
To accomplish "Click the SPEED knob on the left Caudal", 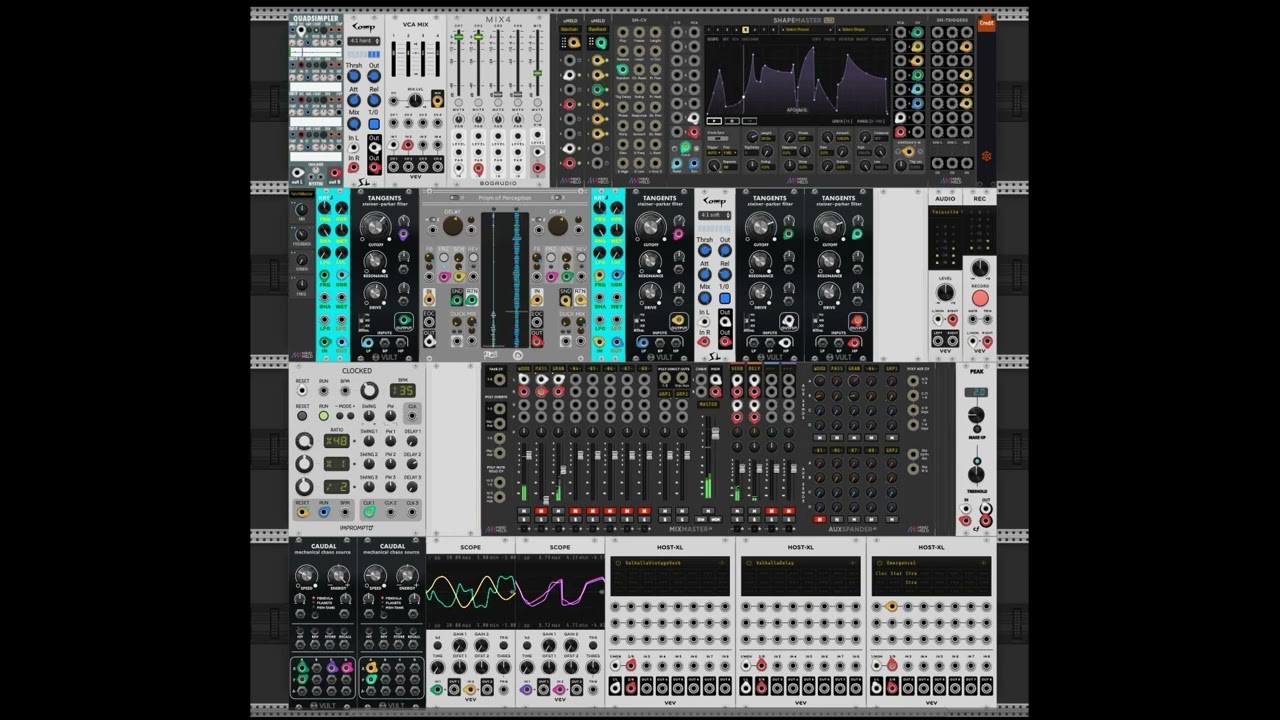I will [306, 576].
